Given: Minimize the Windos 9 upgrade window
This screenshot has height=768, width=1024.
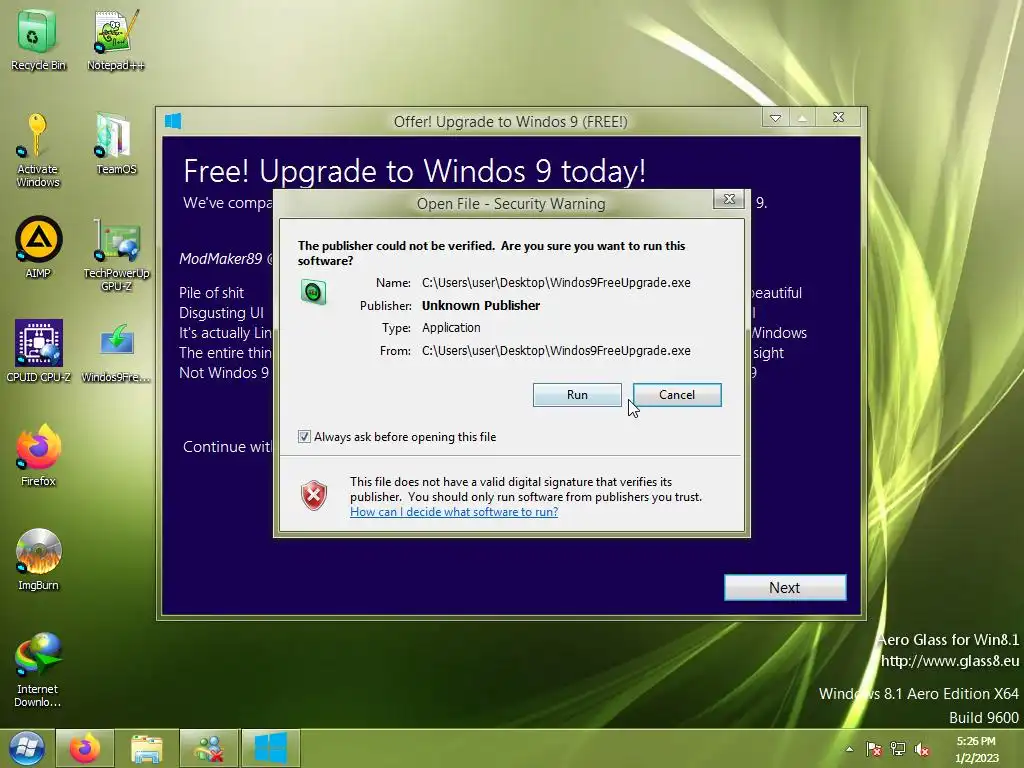Looking at the screenshot, I should (775, 118).
